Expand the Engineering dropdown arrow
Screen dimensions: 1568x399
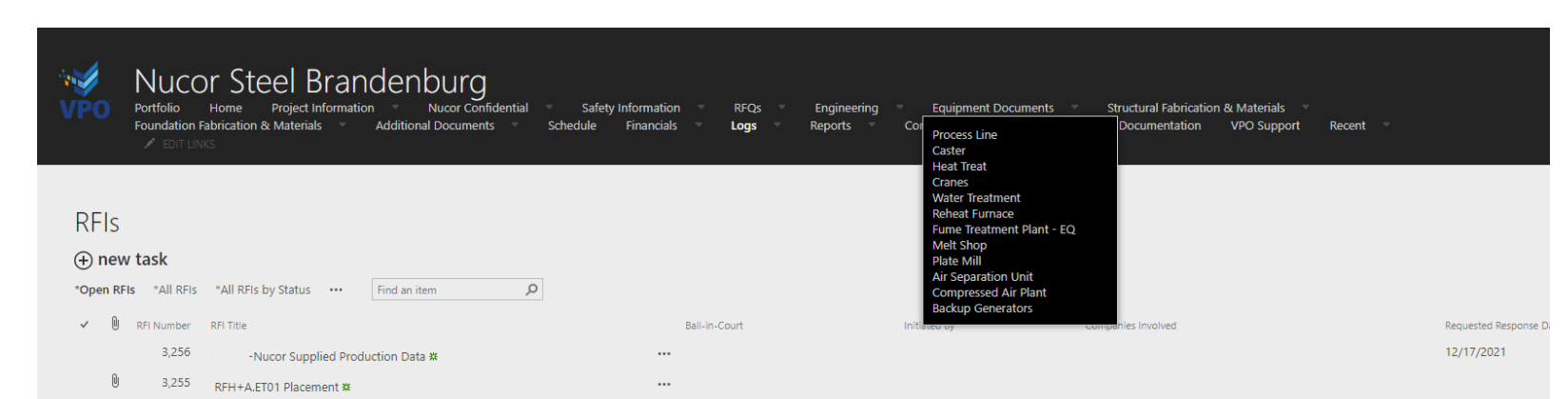(899, 108)
